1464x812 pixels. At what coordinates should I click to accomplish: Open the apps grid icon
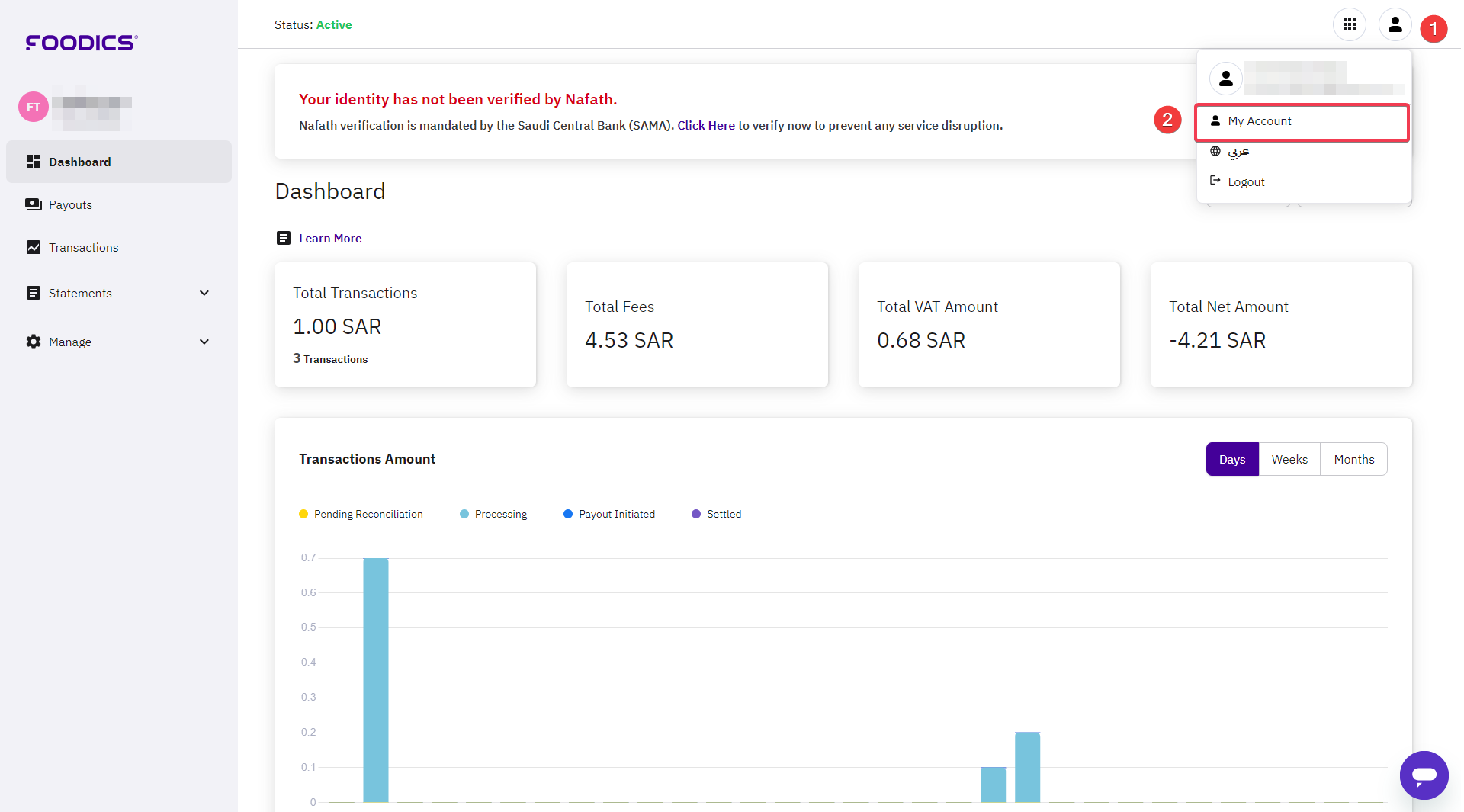click(x=1349, y=25)
